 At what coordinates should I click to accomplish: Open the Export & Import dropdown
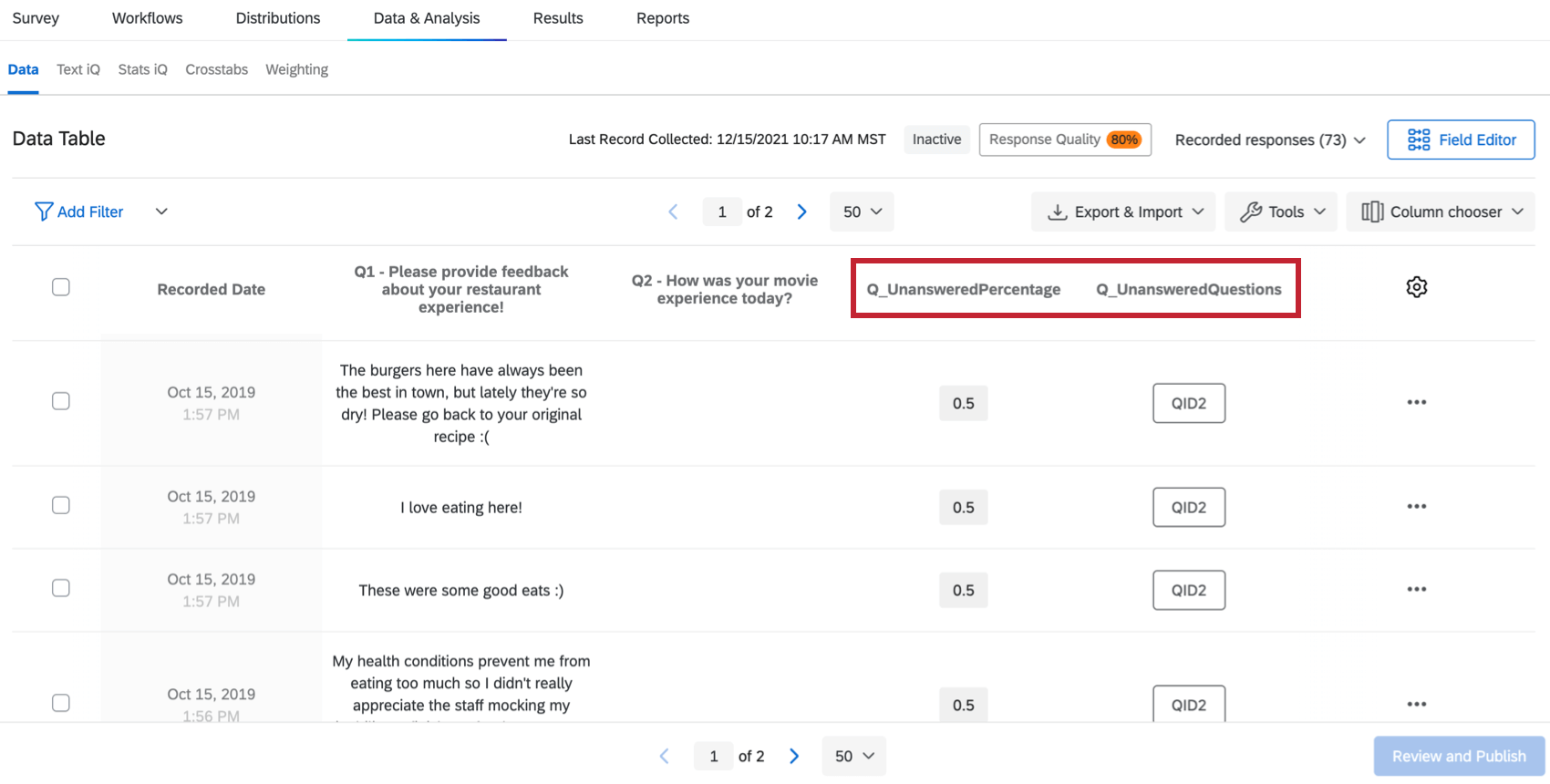1123,211
